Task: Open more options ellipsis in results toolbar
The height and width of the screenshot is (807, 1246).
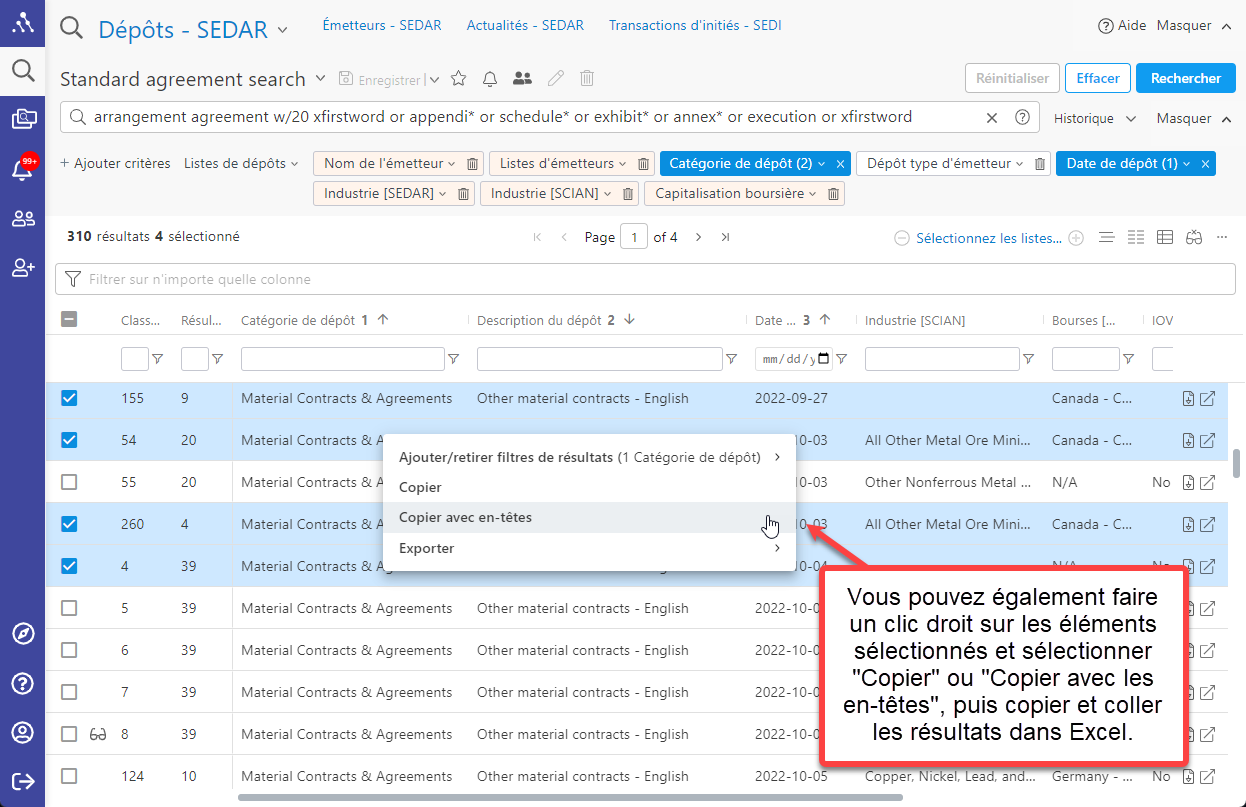Action: (x=1222, y=238)
